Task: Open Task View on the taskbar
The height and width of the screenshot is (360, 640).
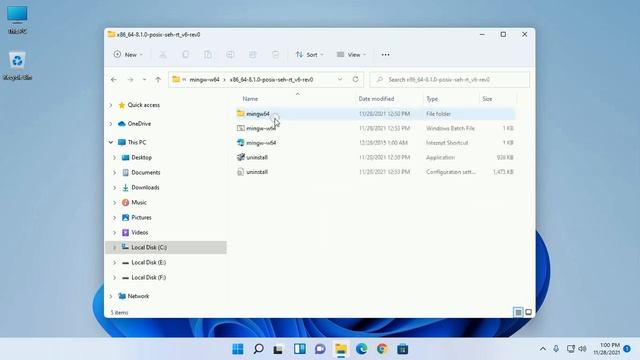Action: pyautogui.click(x=278, y=349)
